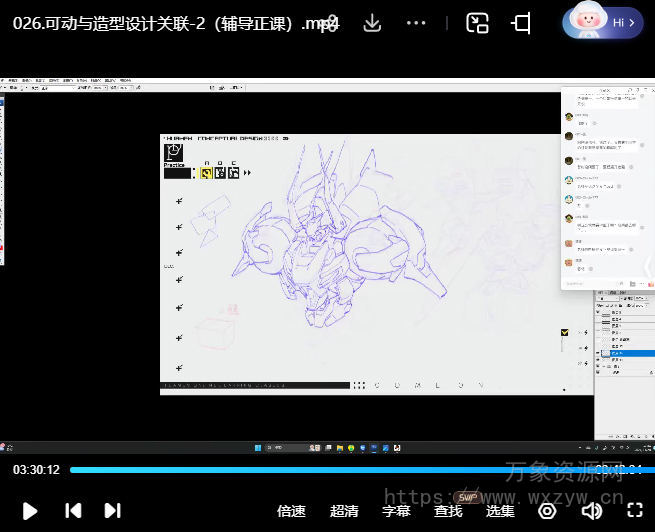Open the Hi assistant avatar button
This screenshot has height=532, width=655.
pyautogui.click(x=602, y=22)
